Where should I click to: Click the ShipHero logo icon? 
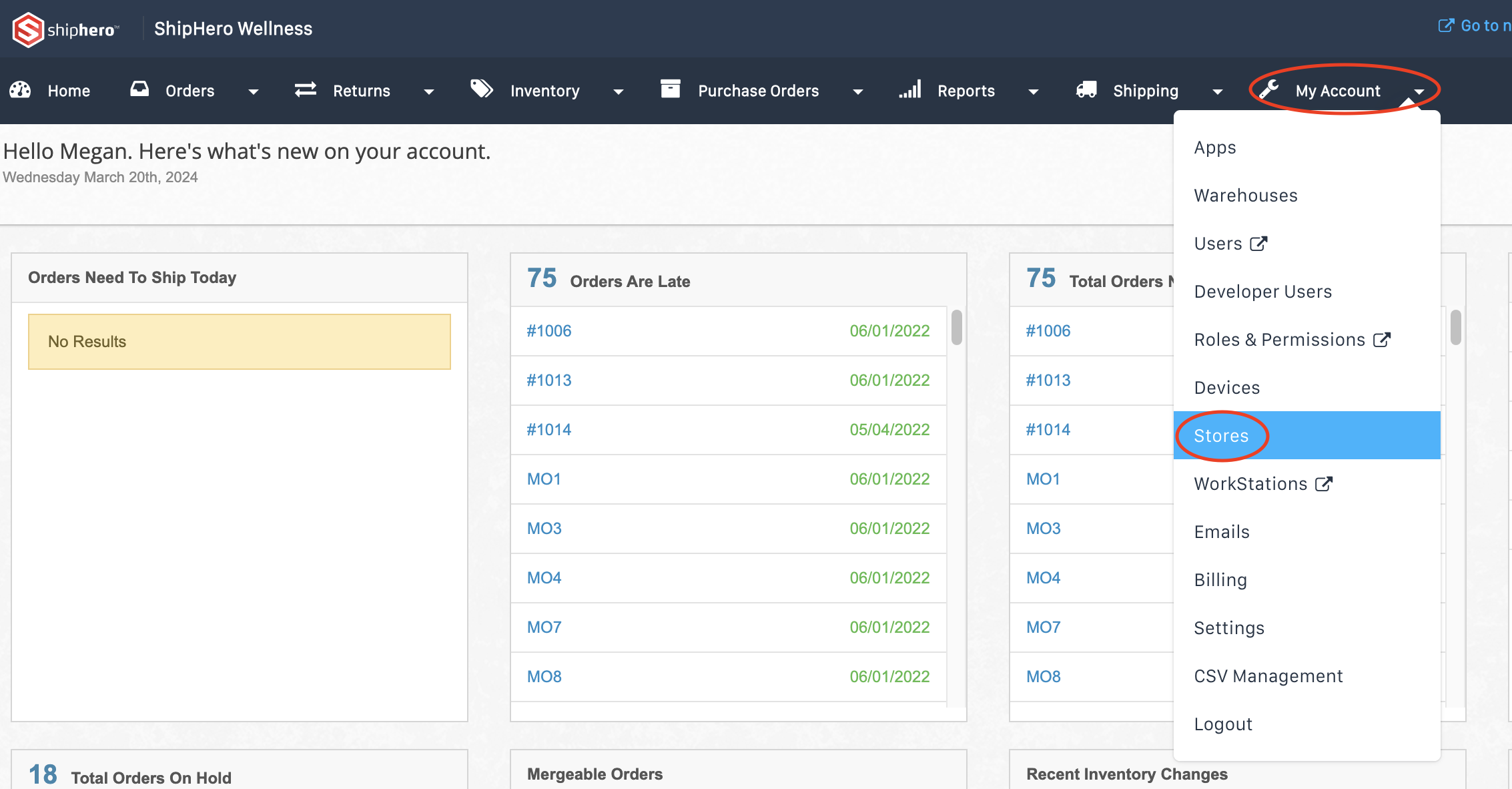coord(26,27)
